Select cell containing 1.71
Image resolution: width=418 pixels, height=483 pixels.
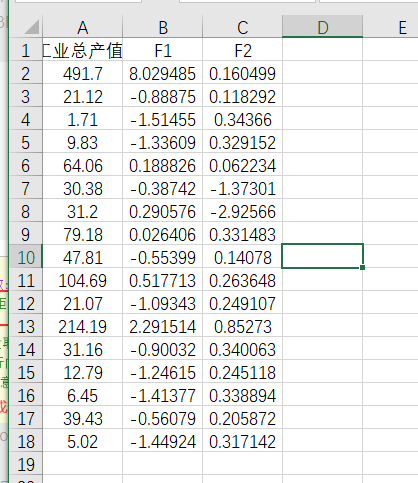pos(83,119)
